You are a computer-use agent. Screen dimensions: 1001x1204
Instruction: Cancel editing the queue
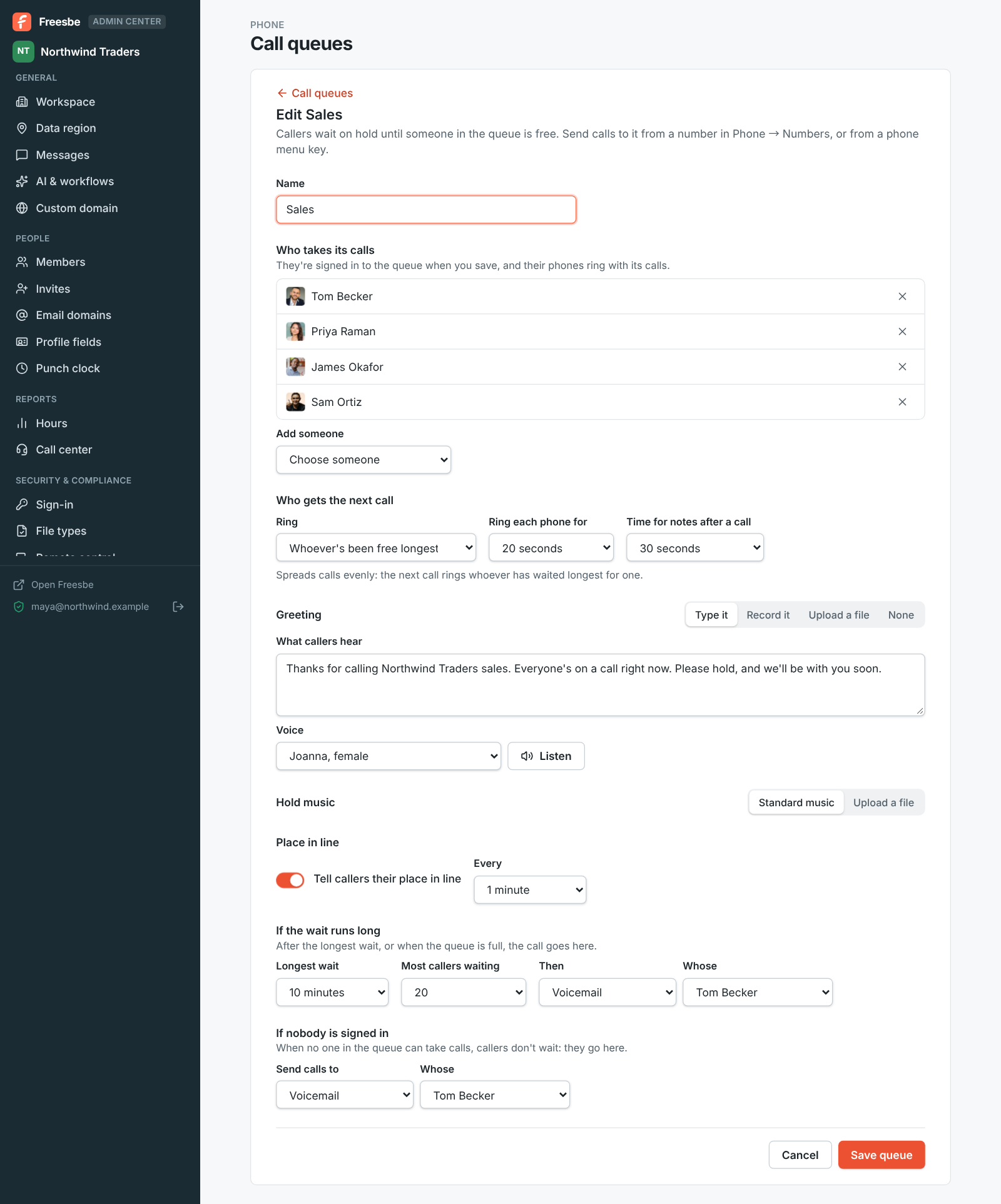pyautogui.click(x=800, y=1155)
